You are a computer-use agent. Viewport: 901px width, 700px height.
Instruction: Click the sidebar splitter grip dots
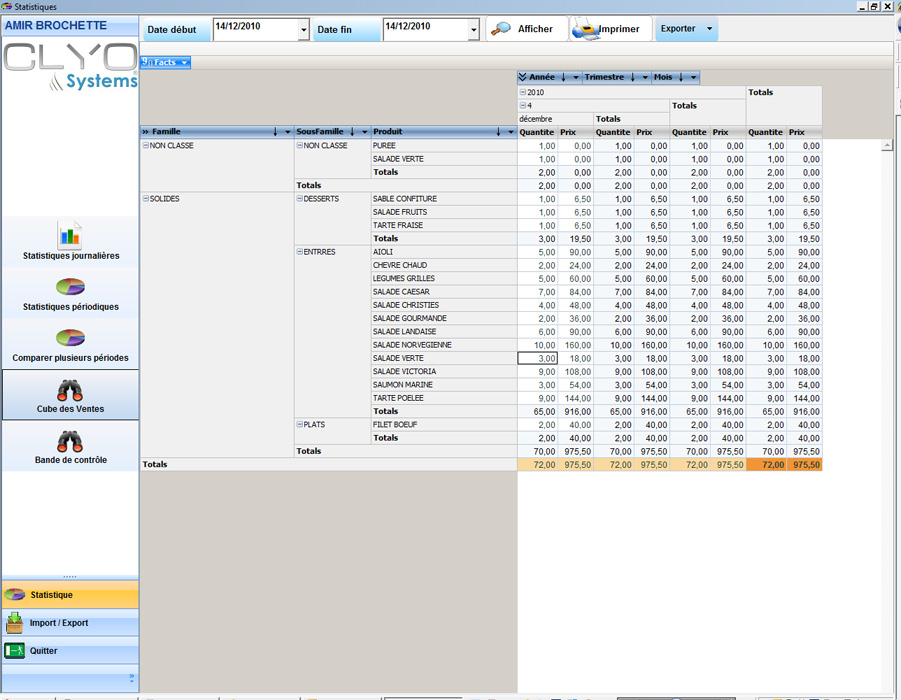[70, 576]
